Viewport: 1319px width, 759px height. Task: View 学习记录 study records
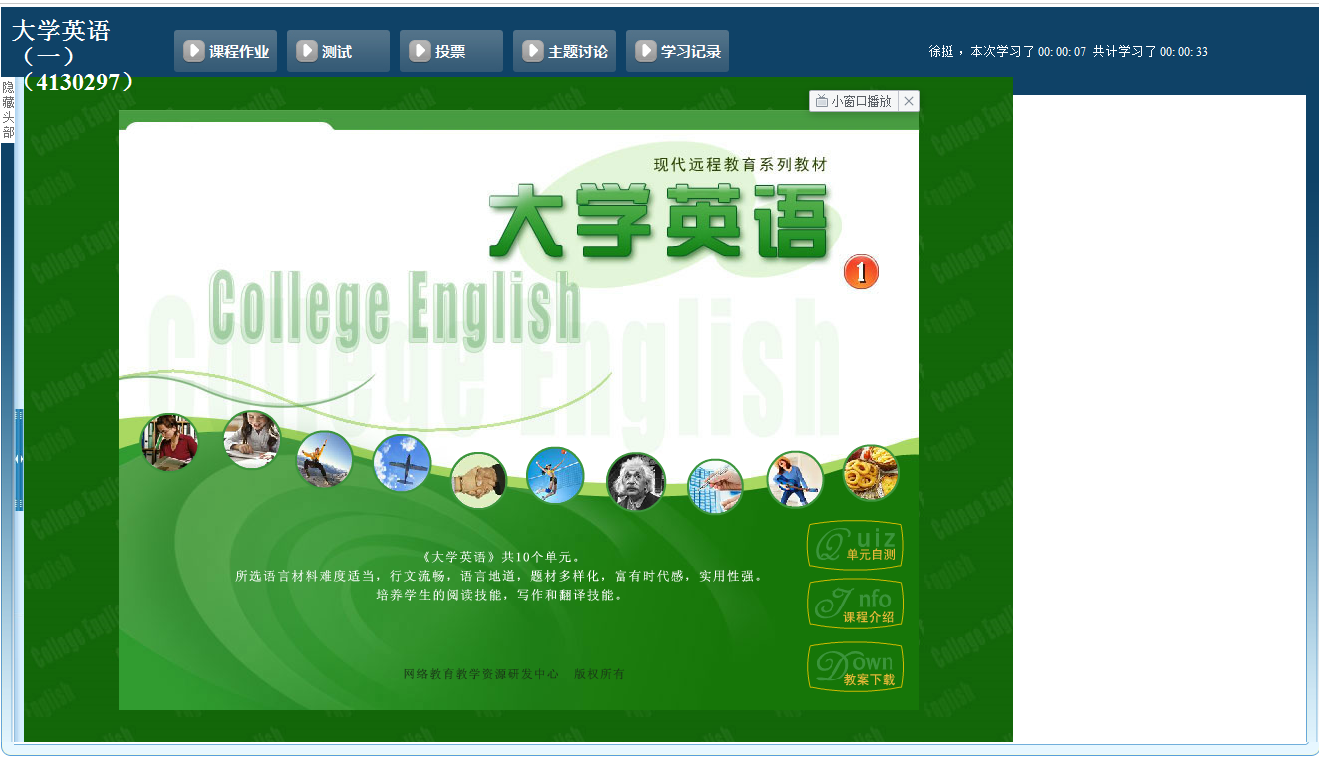677,51
